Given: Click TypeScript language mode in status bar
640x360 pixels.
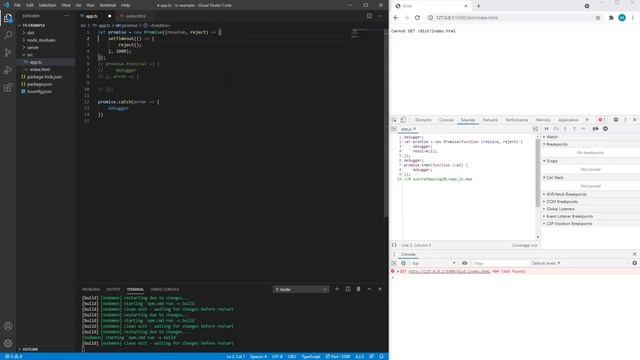Looking at the screenshot, I should coord(311,356).
